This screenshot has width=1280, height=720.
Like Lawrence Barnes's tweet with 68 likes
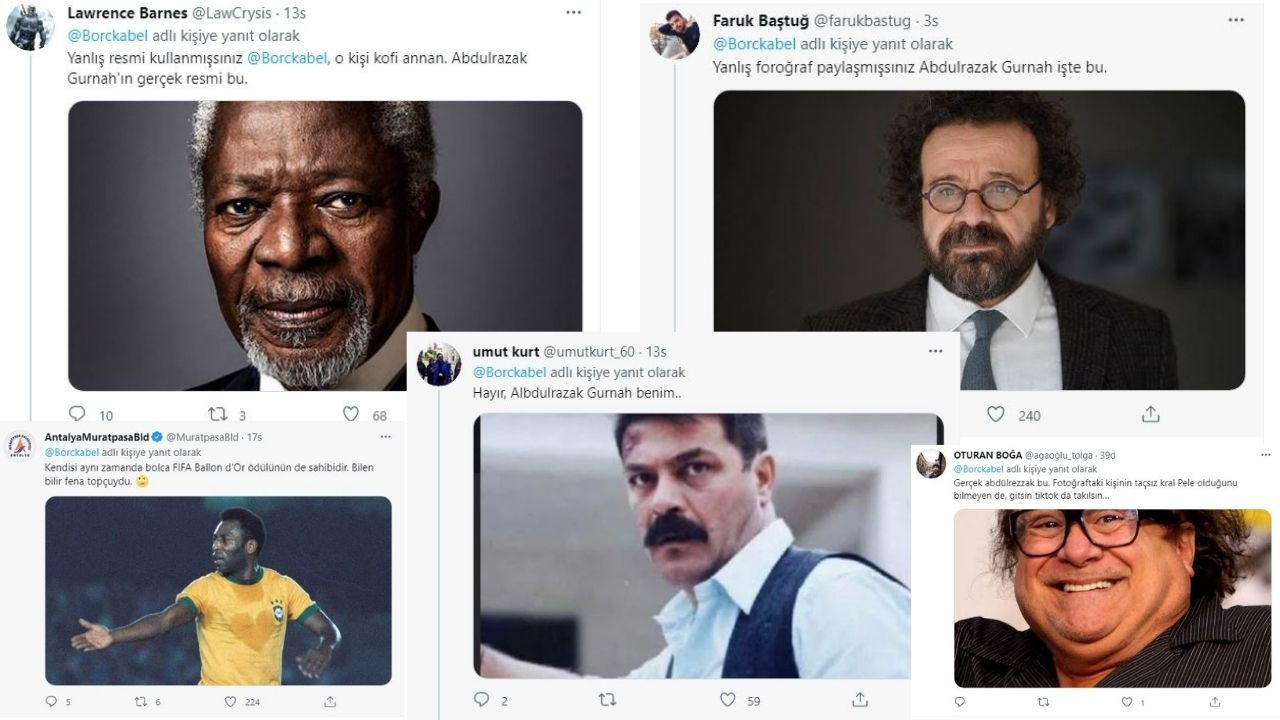tap(351, 414)
